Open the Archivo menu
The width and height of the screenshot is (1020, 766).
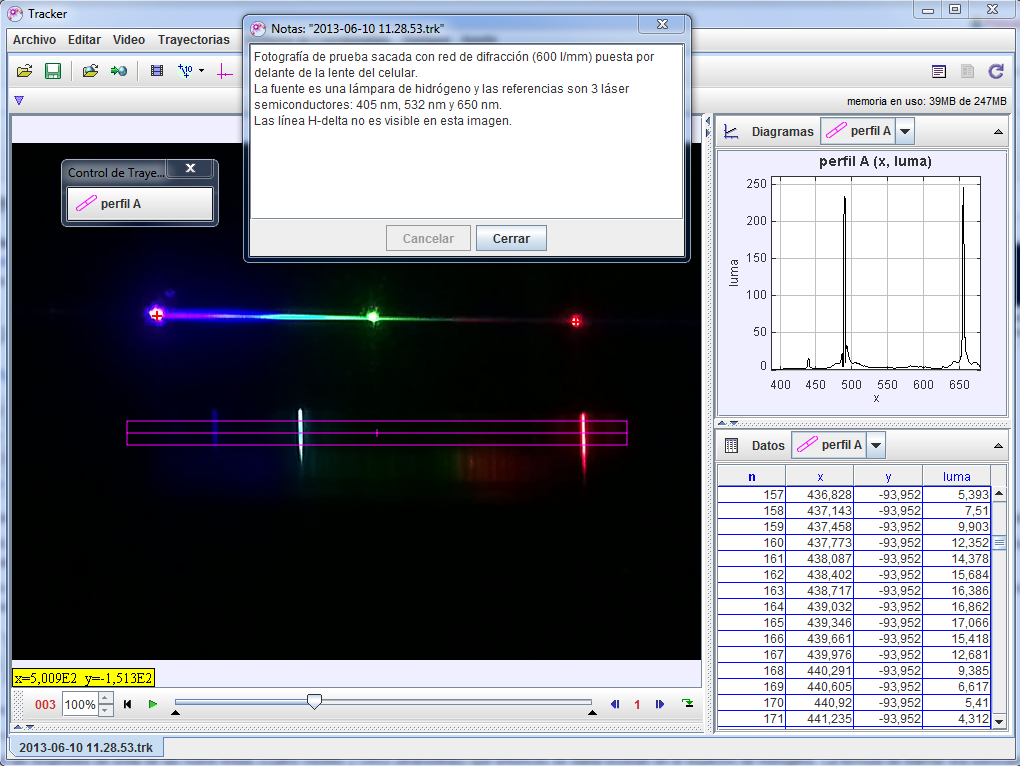(x=34, y=40)
